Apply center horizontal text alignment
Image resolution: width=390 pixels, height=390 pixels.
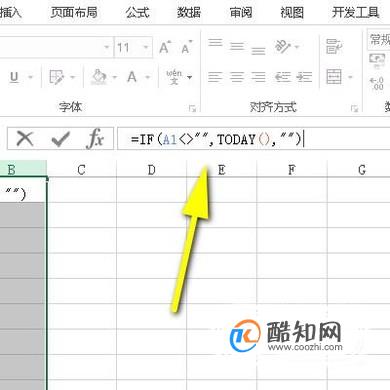pos(237,77)
